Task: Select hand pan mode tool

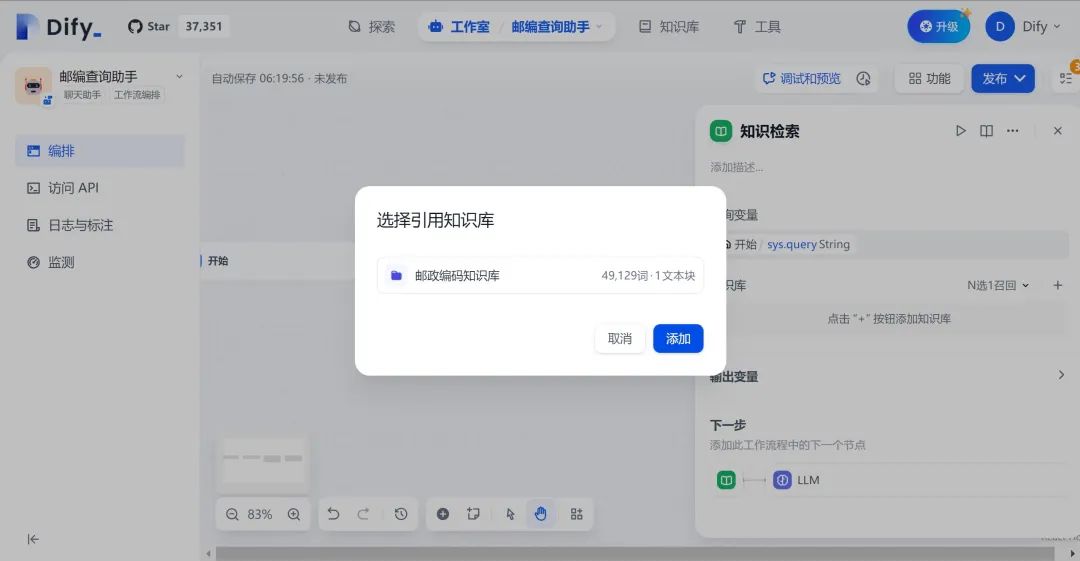Action: pos(541,514)
